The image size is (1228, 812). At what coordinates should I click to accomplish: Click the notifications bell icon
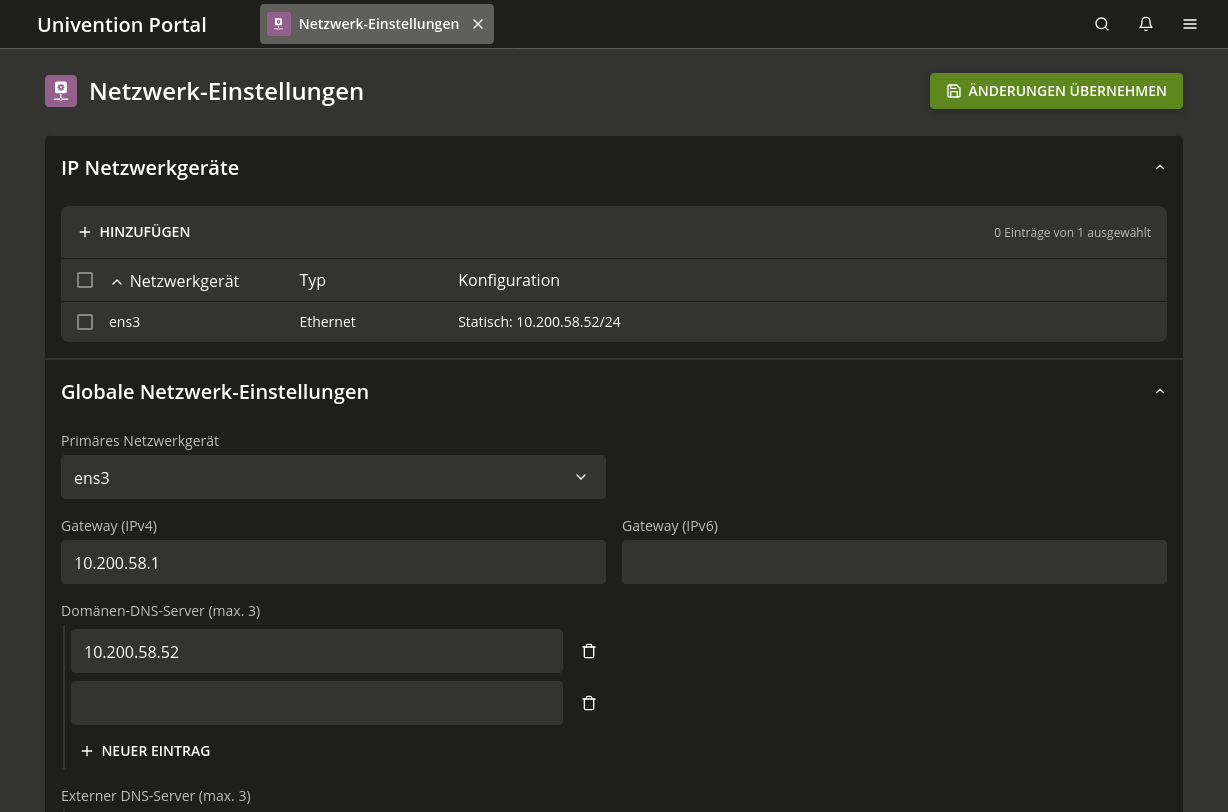[x=1146, y=23]
